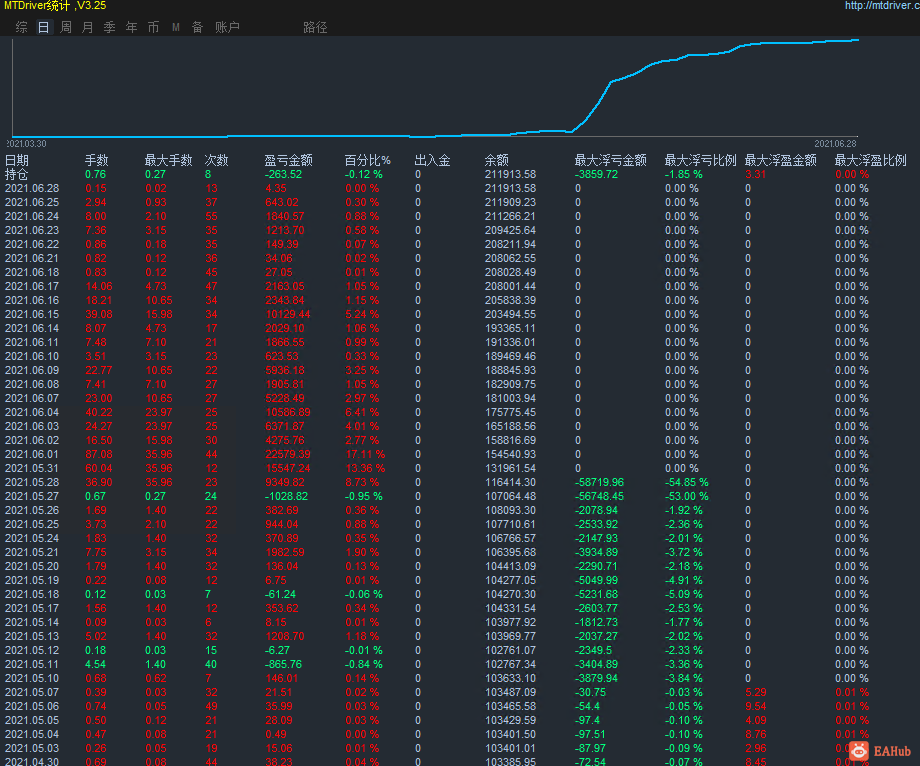920x766 pixels.
Task: Select the 2021.06.15 date row
Action: coord(32,314)
